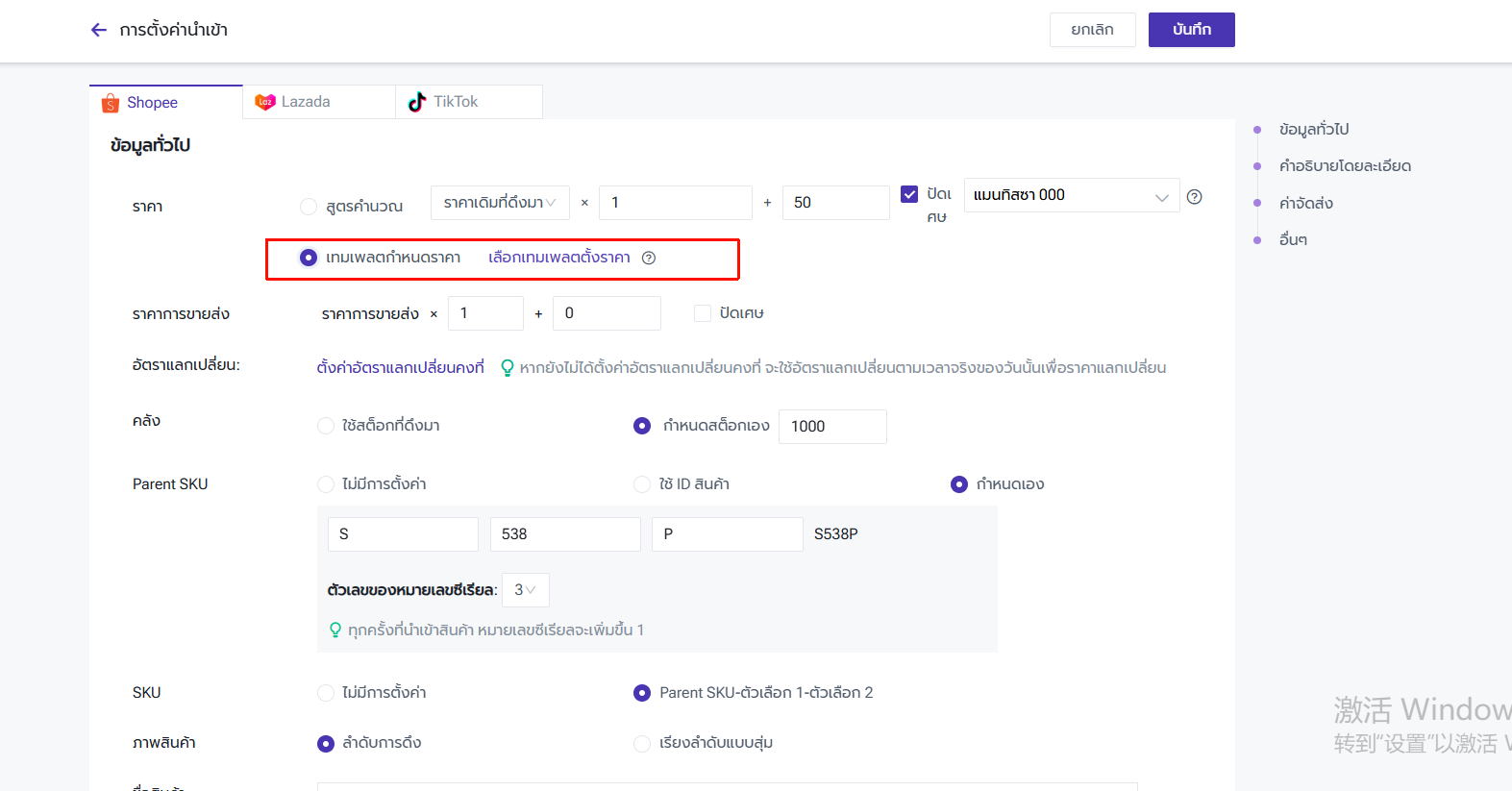Click the Shopee logo icon in tab
The image size is (1512, 791).
coord(111,103)
